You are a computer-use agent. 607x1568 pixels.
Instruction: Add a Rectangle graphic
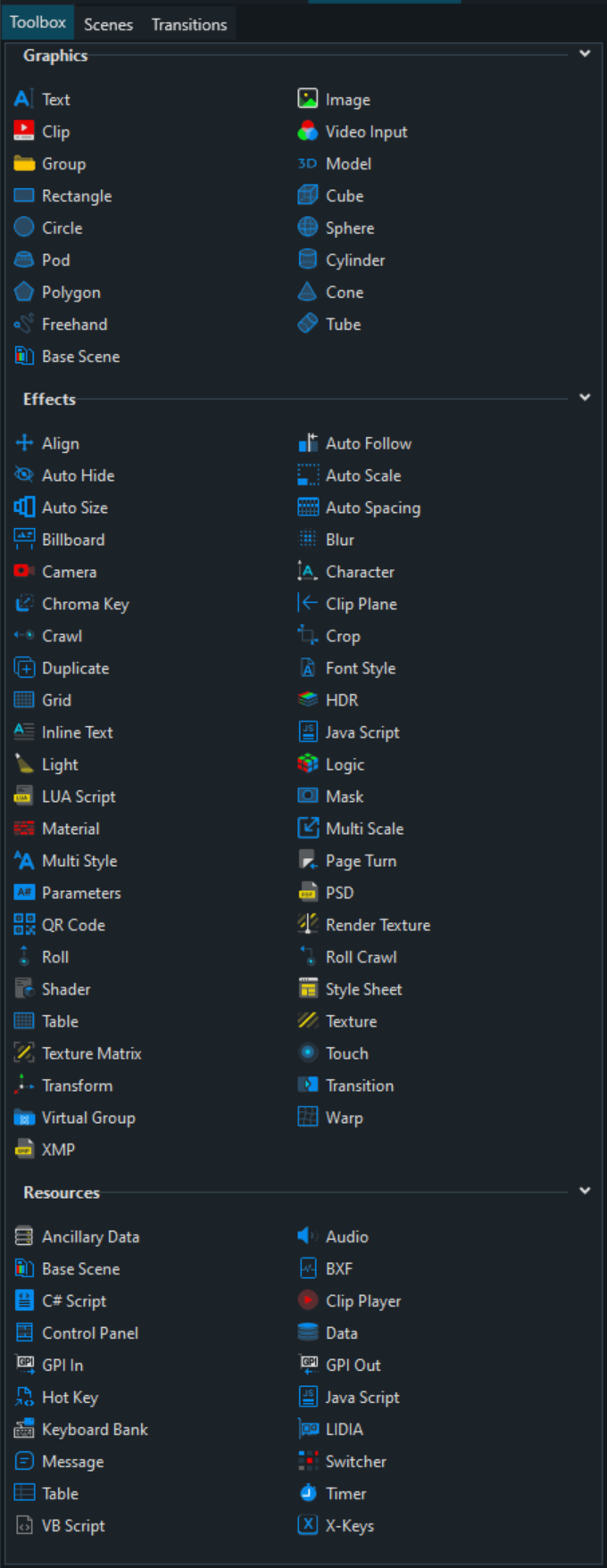click(77, 195)
